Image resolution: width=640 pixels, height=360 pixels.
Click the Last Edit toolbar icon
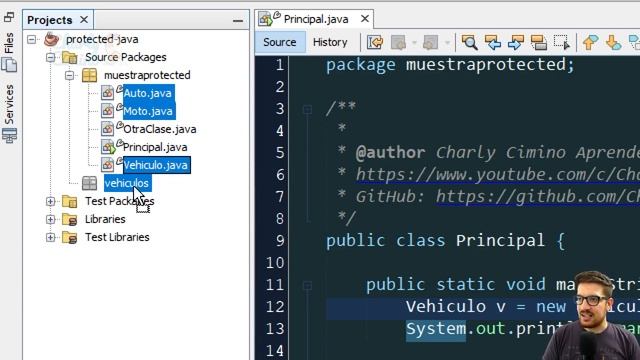tap(375, 42)
